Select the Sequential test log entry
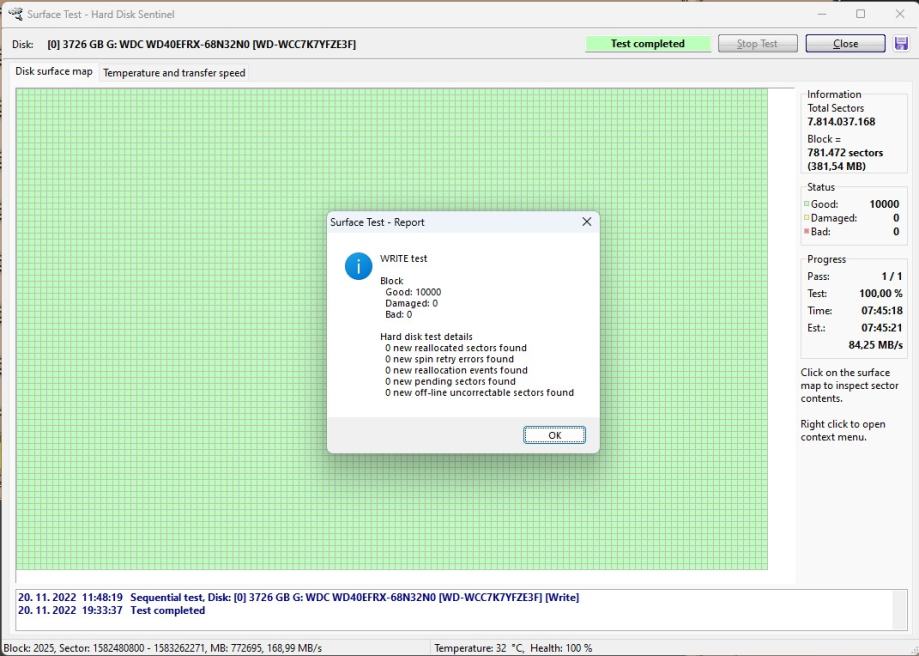 point(298,598)
